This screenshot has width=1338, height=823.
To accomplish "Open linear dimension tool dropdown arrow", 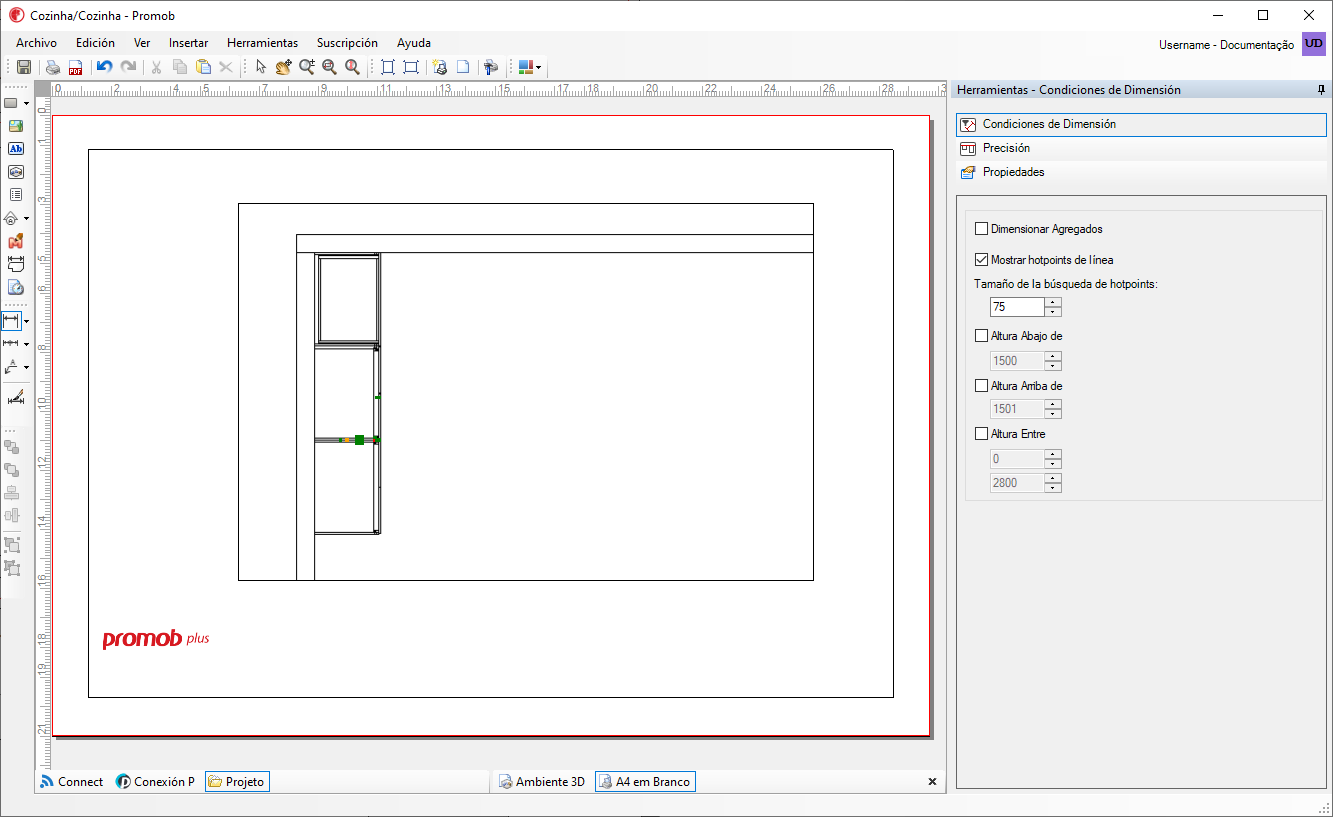I will point(26,321).
